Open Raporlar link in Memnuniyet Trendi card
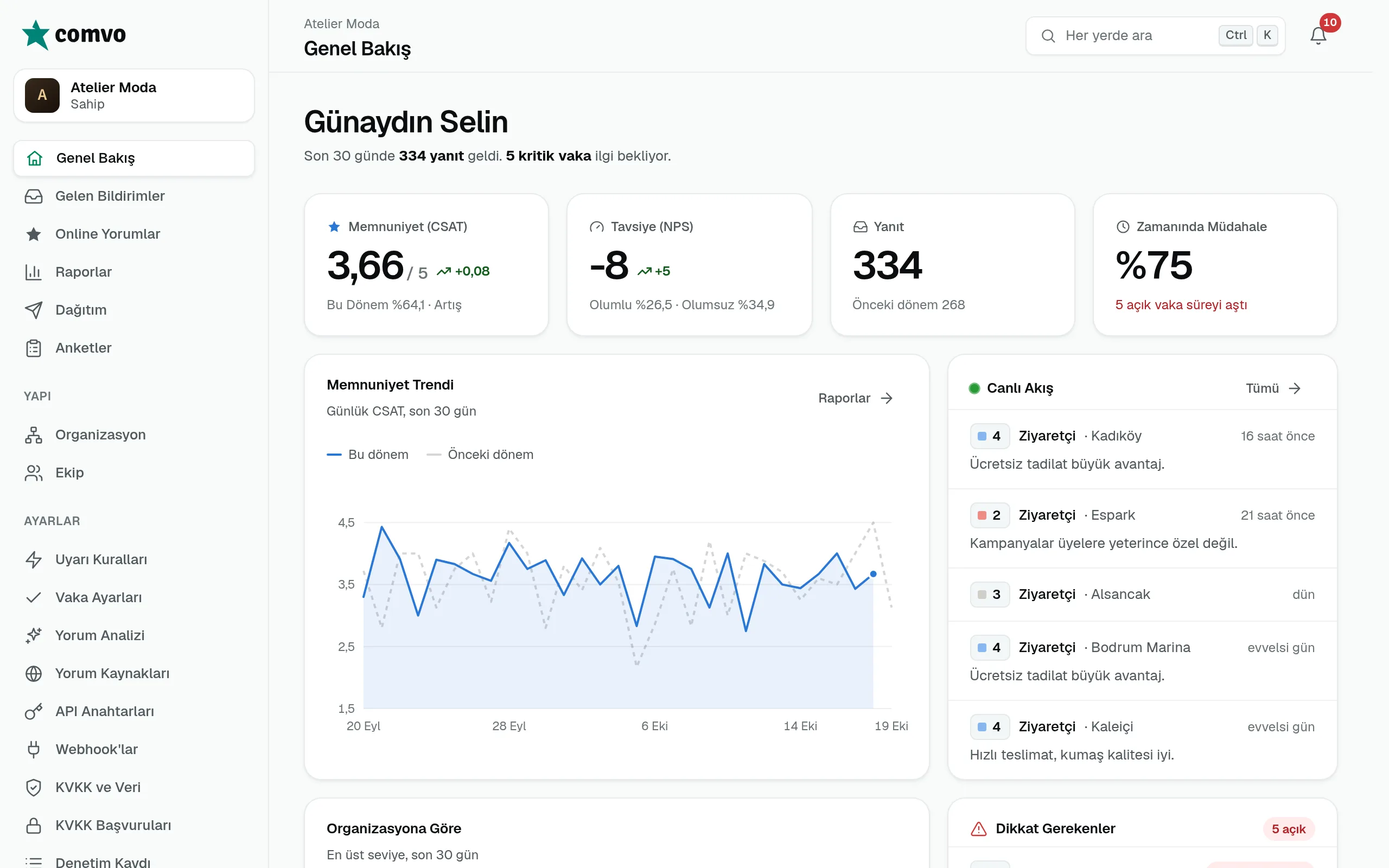Viewport: 1389px width, 868px height. point(855,398)
